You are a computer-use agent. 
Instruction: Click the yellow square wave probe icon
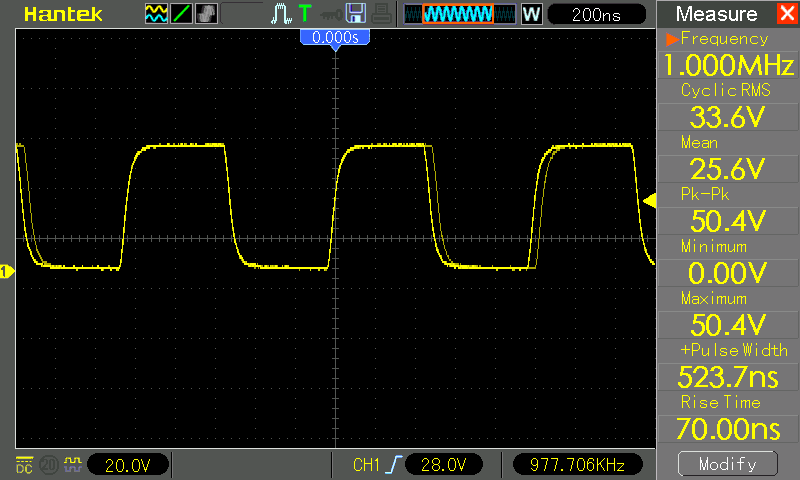(72, 465)
